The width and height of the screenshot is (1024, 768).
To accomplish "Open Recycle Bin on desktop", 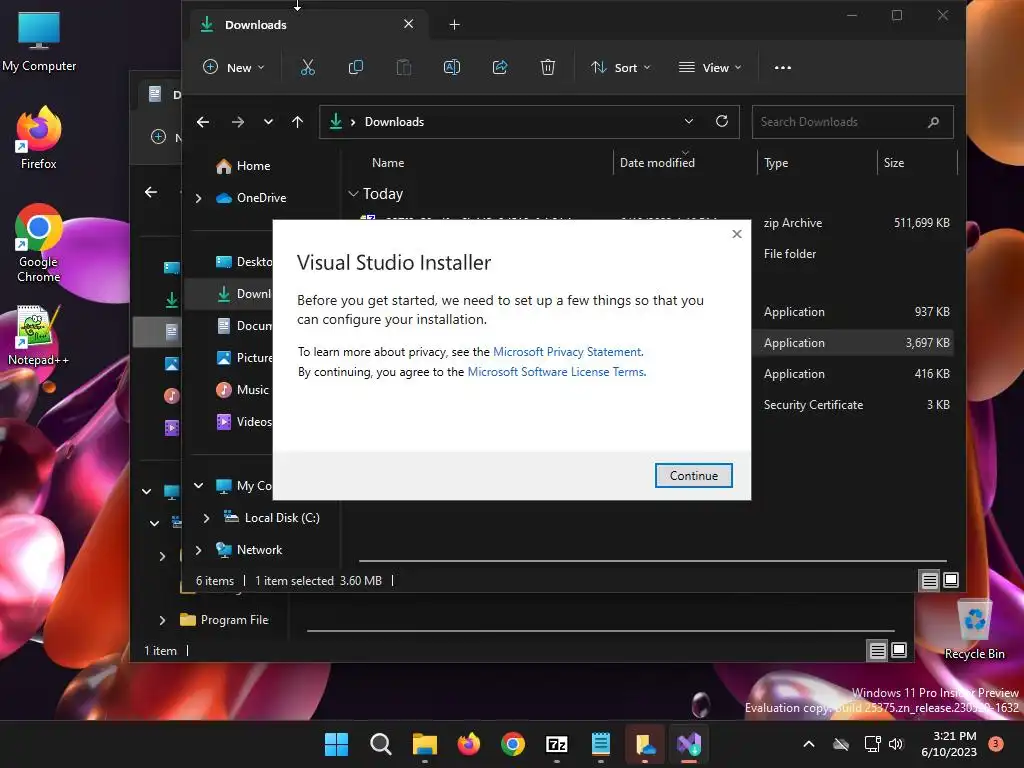I will click(974, 630).
